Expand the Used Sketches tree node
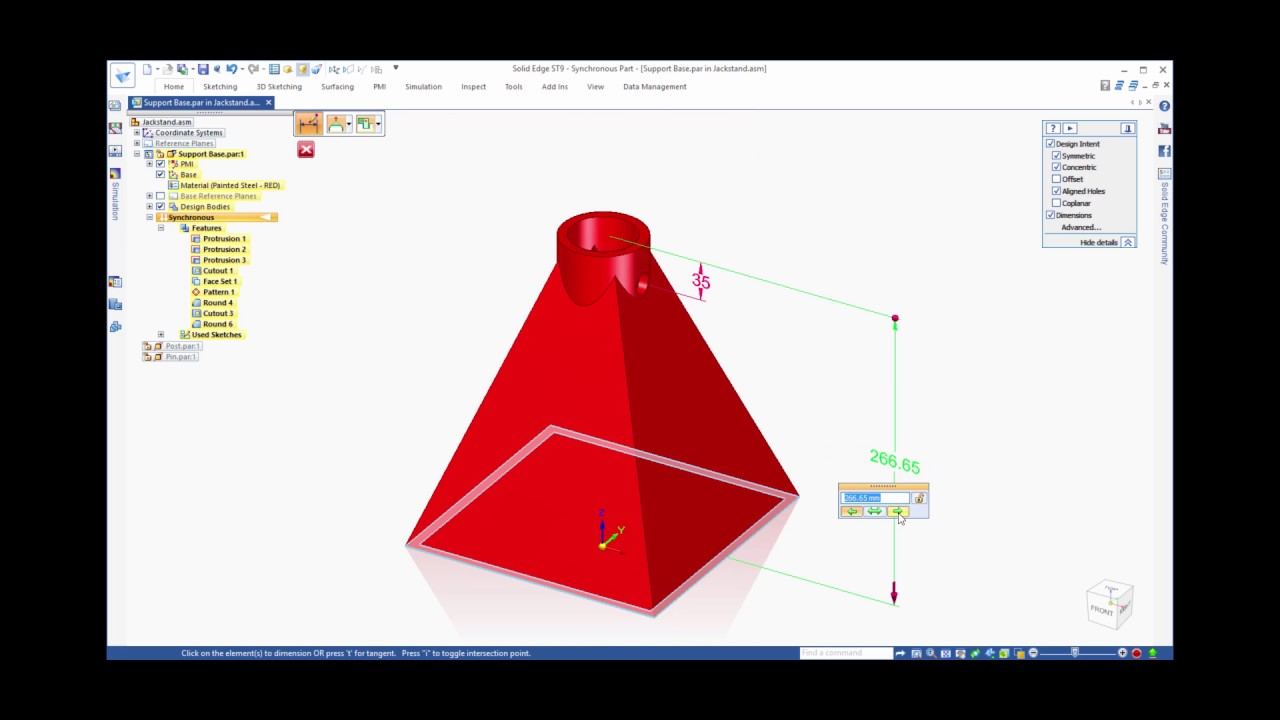 click(160, 335)
